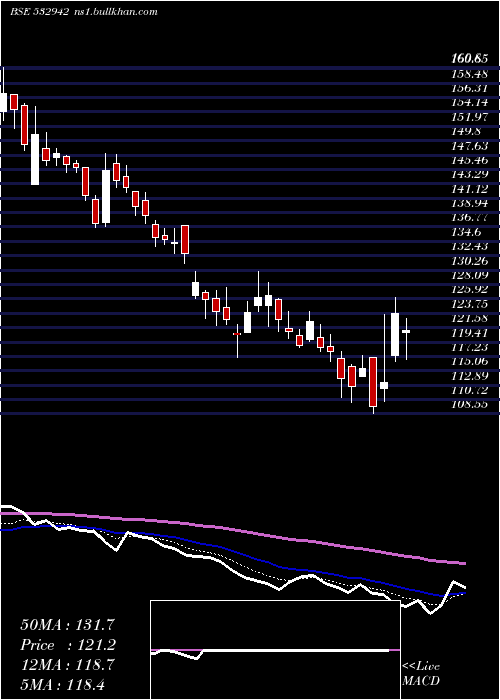Click the ns1.bullkhan.com site text
The width and height of the screenshot is (500, 700).
(115, 12)
